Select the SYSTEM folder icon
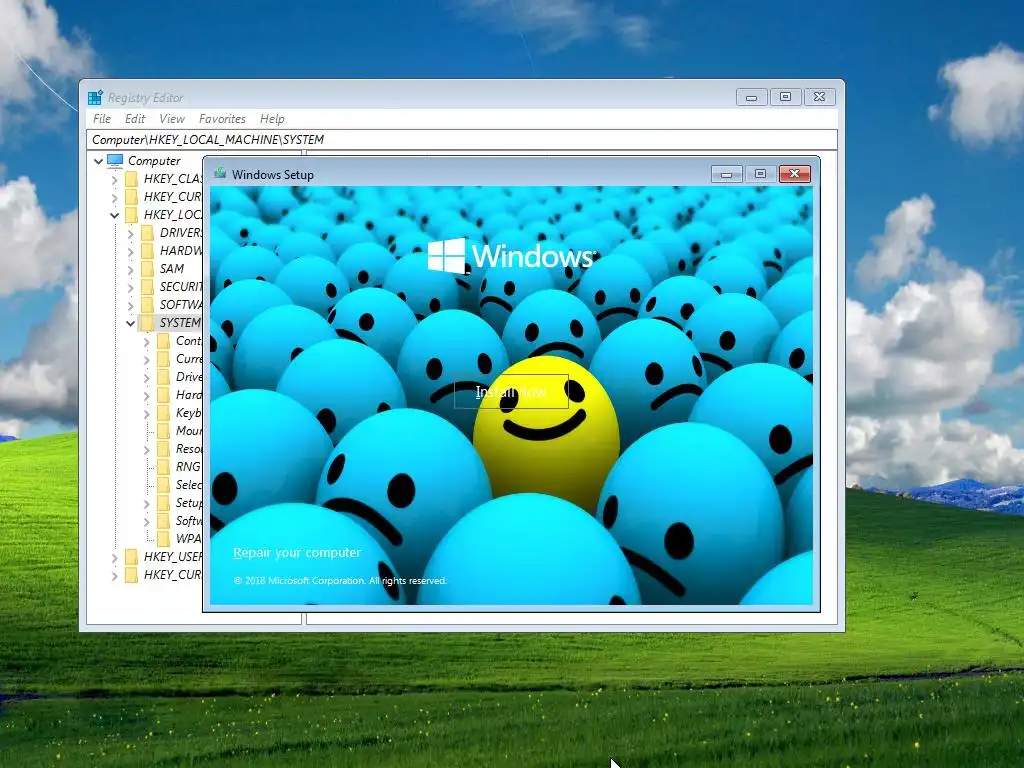The width and height of the screenshot is (1024, 768). (x=148, y=323)
